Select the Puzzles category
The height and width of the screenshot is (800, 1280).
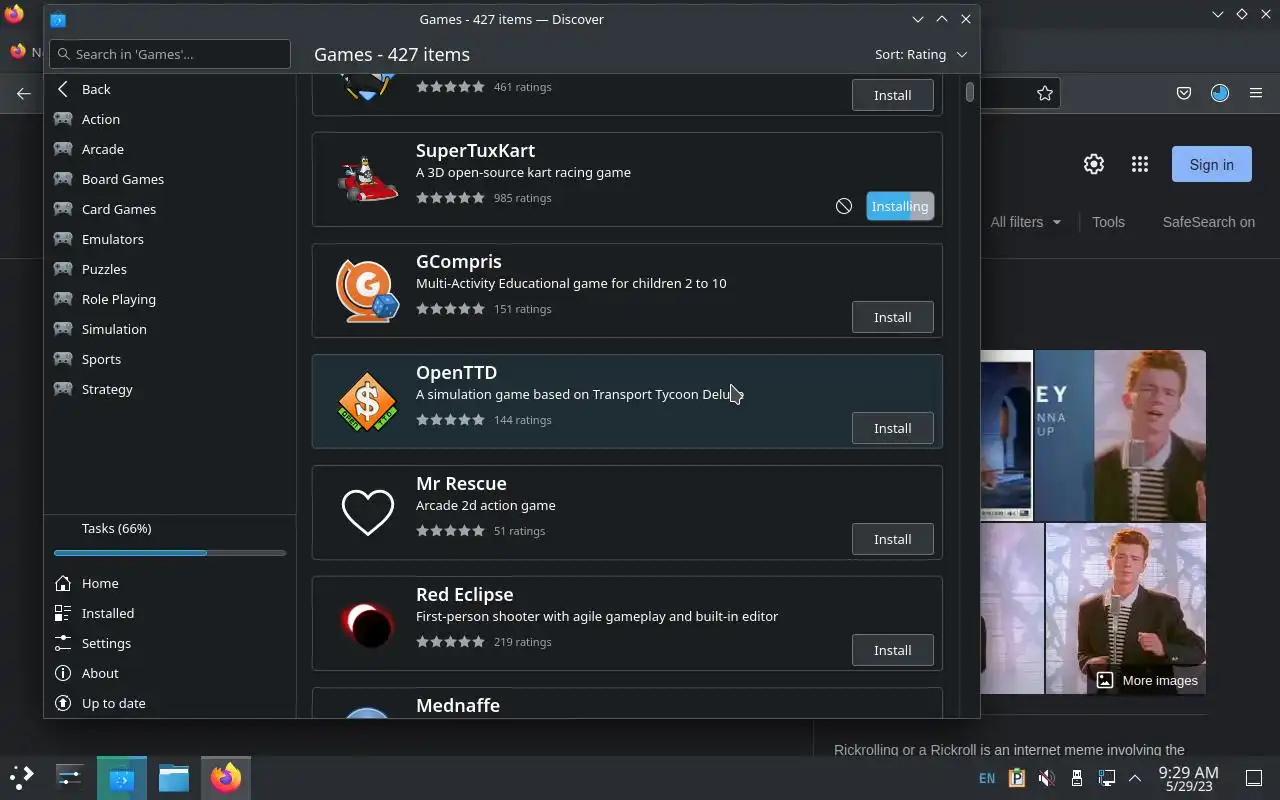pos(170,269)
